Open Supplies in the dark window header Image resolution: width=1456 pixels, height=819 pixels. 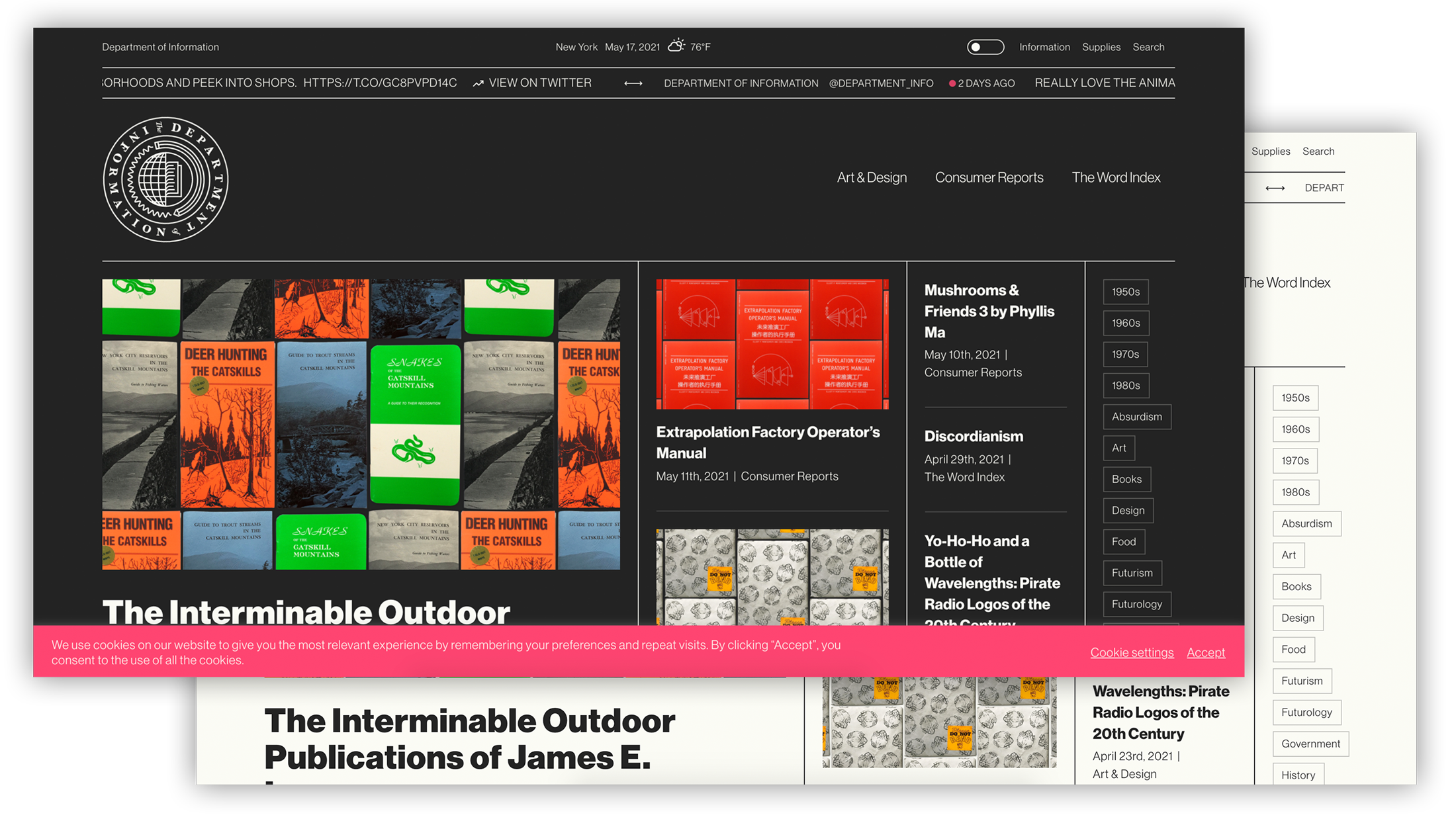[1101, 47]
